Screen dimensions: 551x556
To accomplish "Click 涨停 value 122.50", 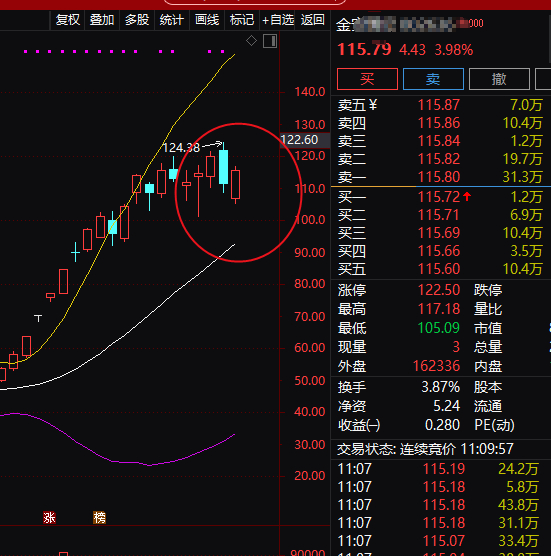I will 439,290.
